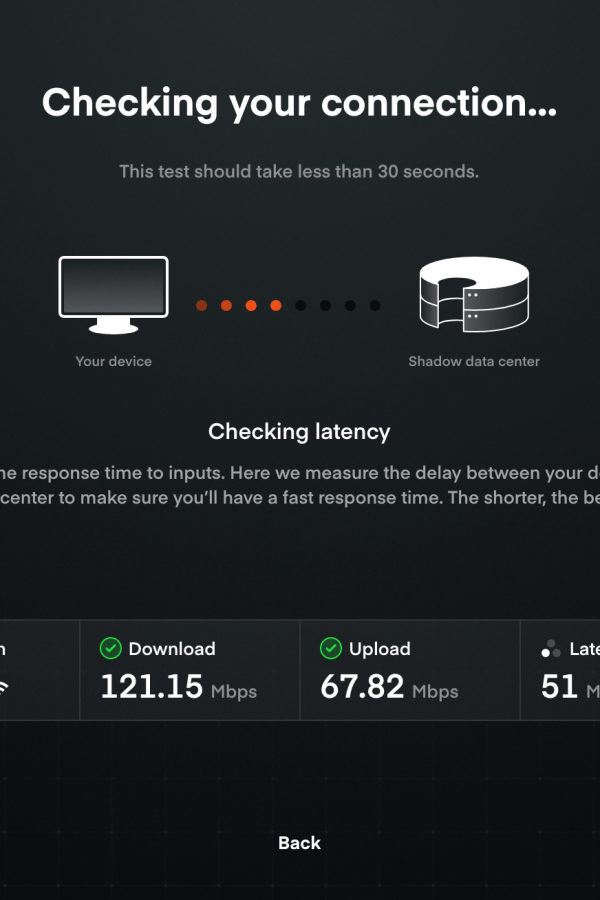This screenshot has width=600, height=900.
Task: Click the last black progress dot
Action: point(375,305)
